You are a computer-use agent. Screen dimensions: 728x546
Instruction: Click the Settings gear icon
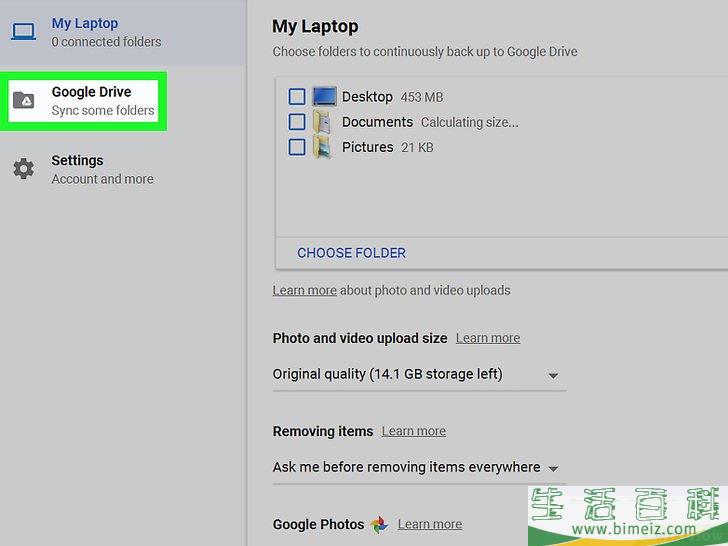[23, 169]
